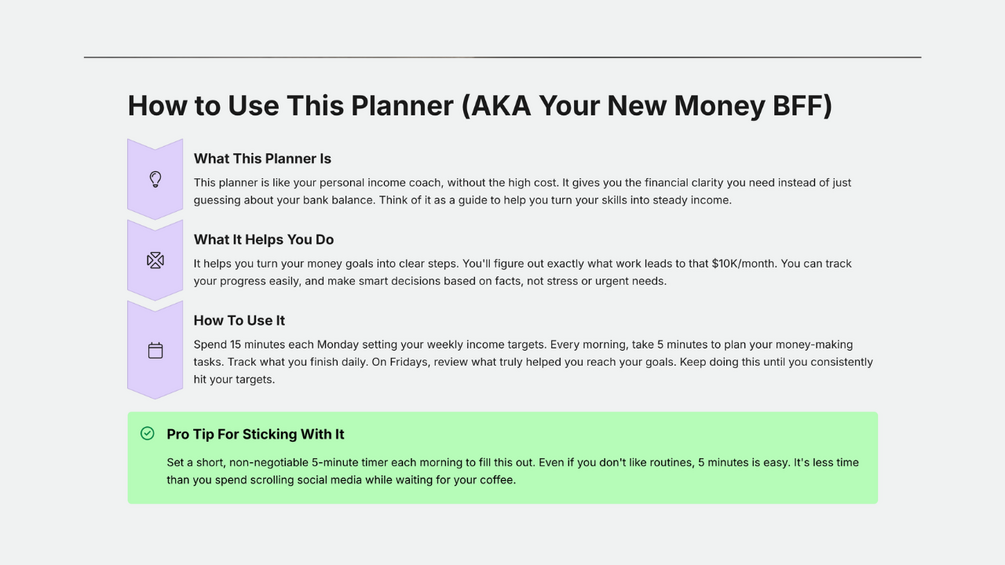Click the paragraph starting 'This planner is like'
The height and width of the screenshot is (565, 1005).
pos(522,191)
